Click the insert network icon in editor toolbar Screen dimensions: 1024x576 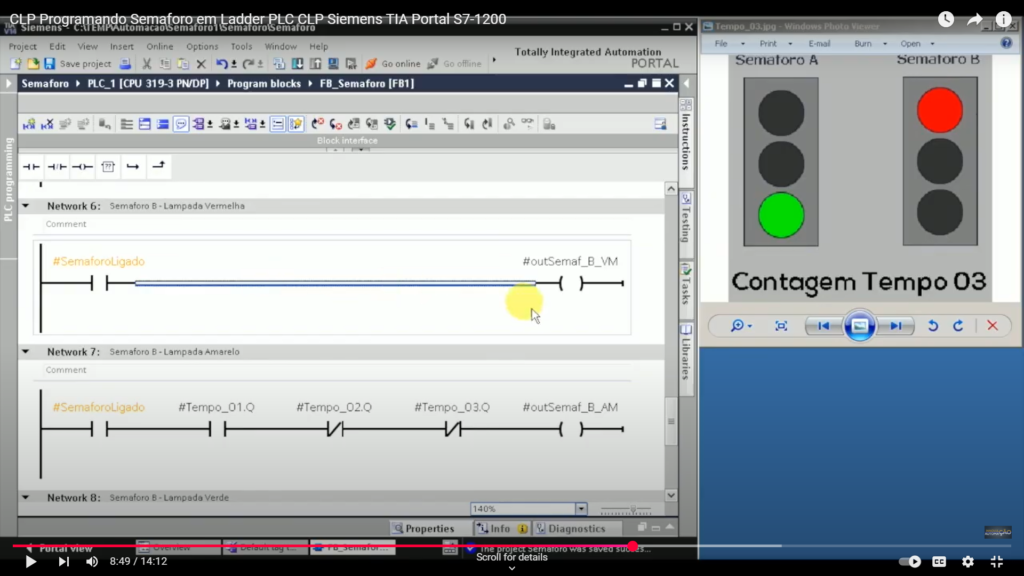[29, 124]
